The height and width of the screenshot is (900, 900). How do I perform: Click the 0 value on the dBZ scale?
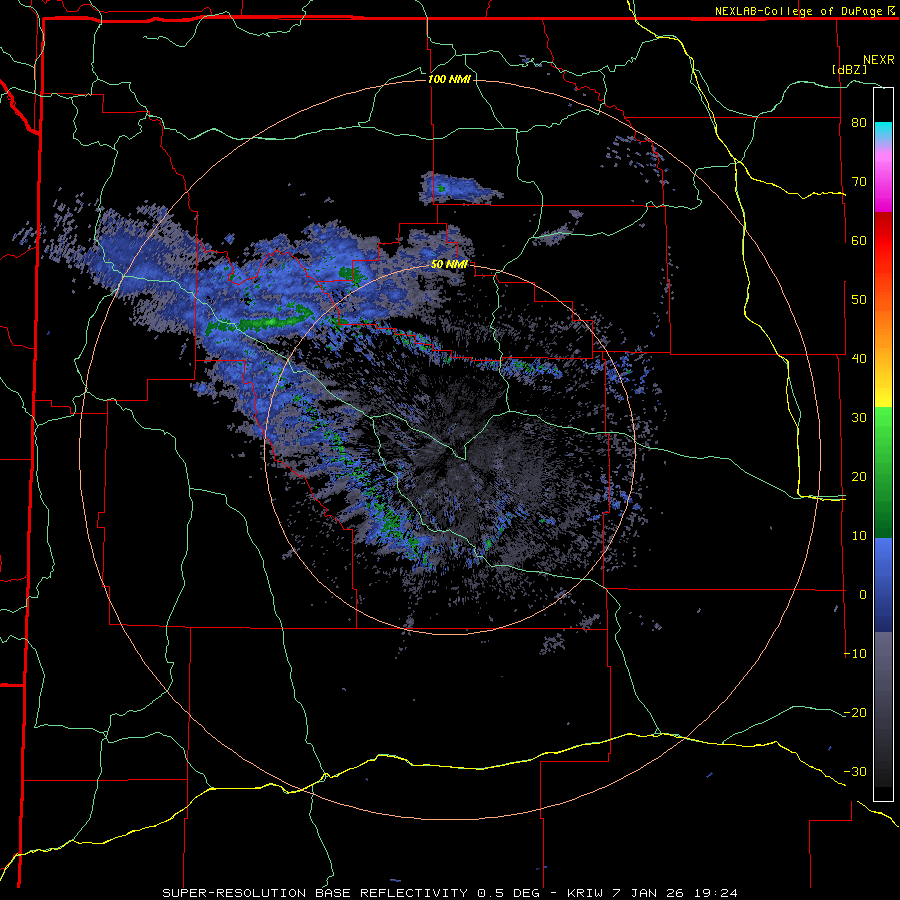(863, 595)
